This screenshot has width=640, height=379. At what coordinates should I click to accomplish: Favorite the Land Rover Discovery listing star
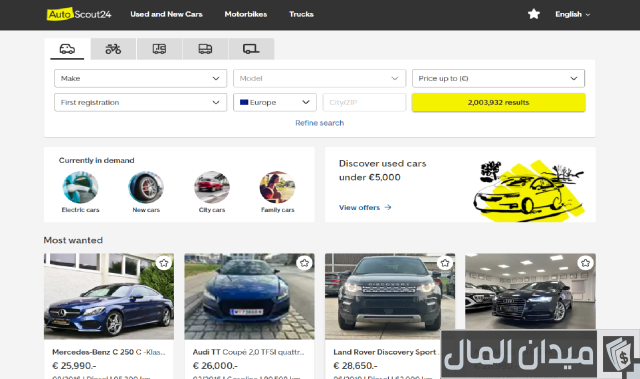[x=445, y=263]
